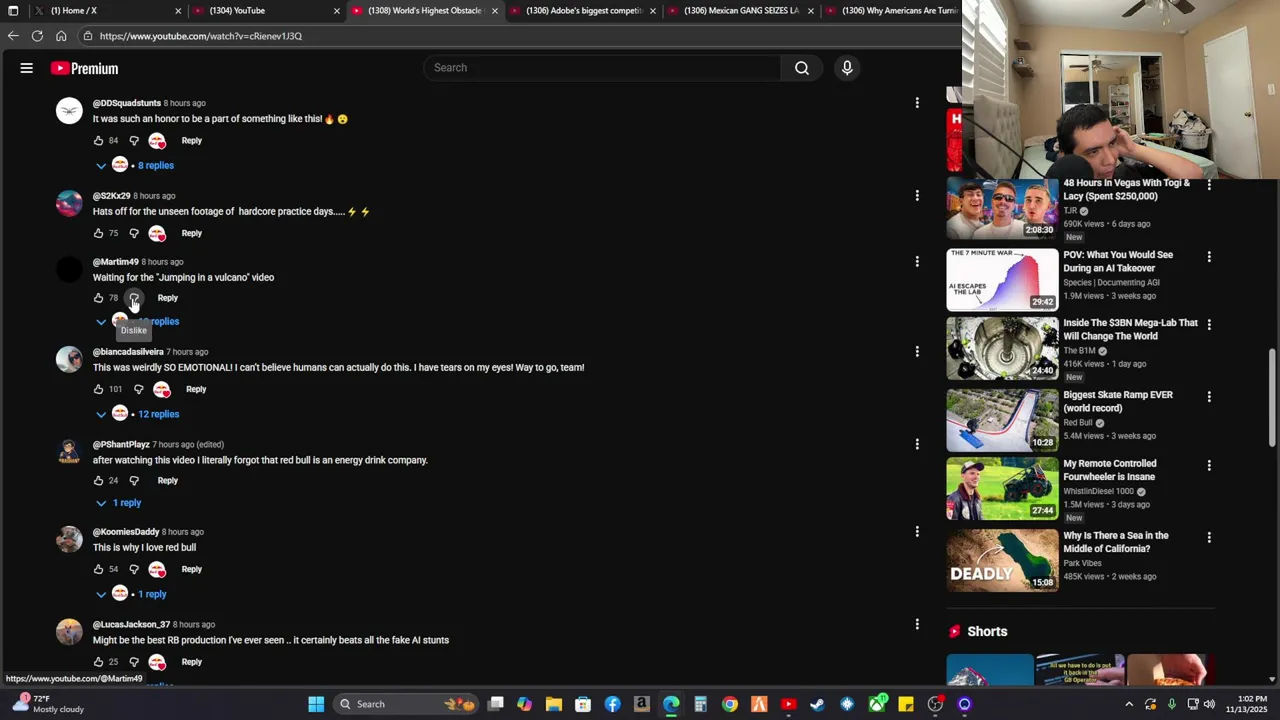Open more options for AI Takeover video
The width and height of the screenshot is (1280, 720).
click(x=1209, y=257)
